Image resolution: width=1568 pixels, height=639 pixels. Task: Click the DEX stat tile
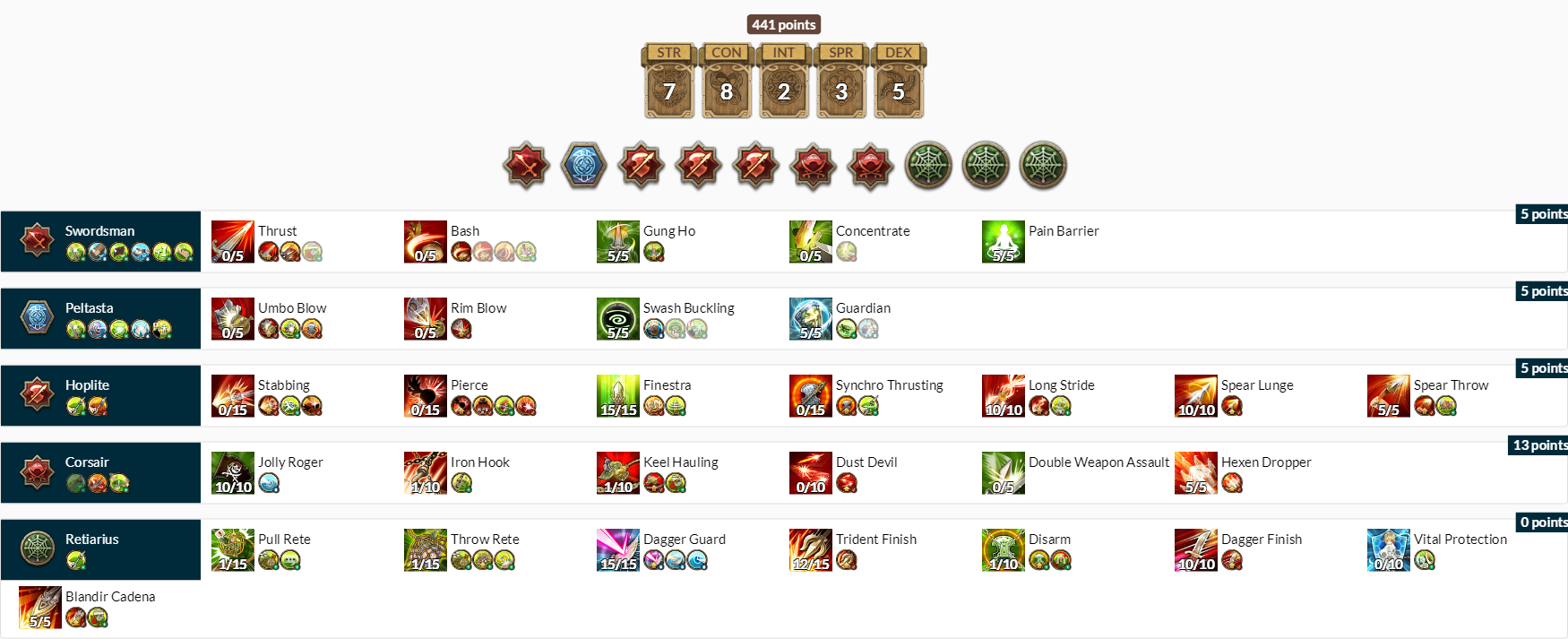point(899,82)
